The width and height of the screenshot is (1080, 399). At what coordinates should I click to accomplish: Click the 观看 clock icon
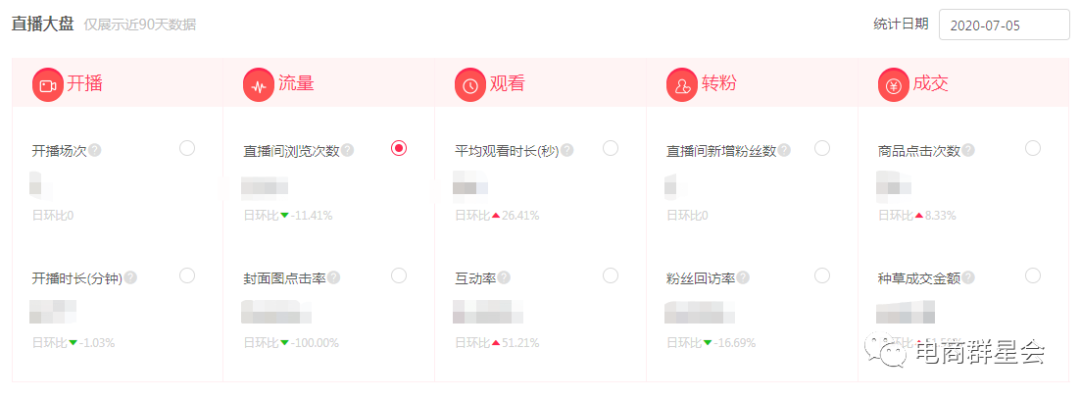pyautogui.click(x=470, y=85)
